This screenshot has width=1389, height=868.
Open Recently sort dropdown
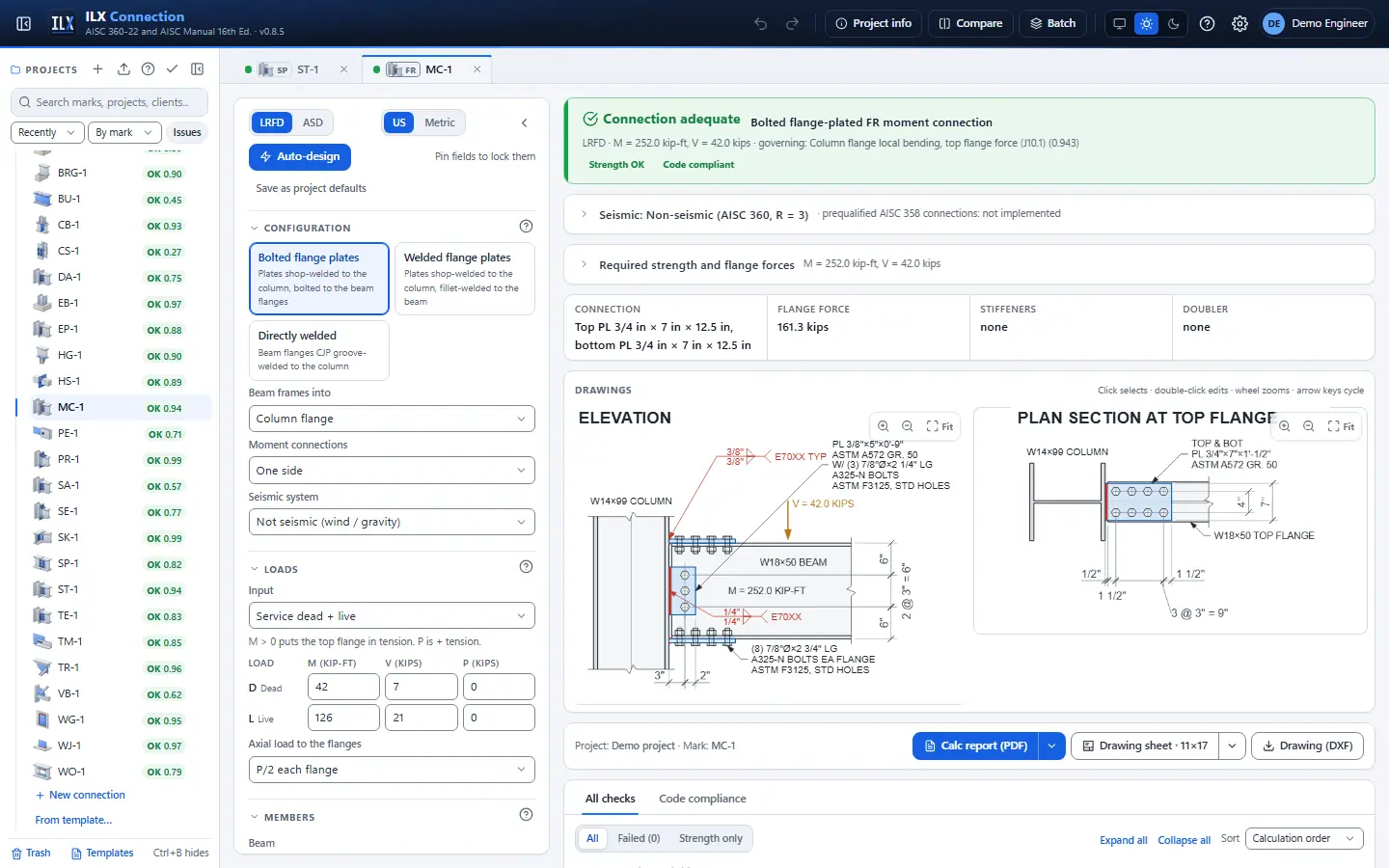tap(47, 132)
